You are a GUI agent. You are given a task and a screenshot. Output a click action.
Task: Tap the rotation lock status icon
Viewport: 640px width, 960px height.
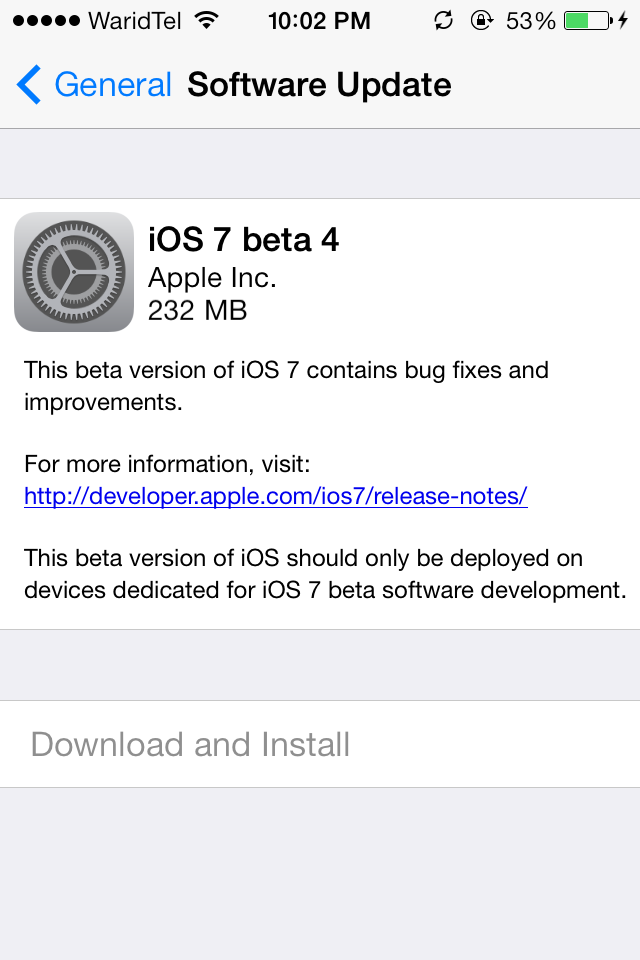(x=482, y=21)
